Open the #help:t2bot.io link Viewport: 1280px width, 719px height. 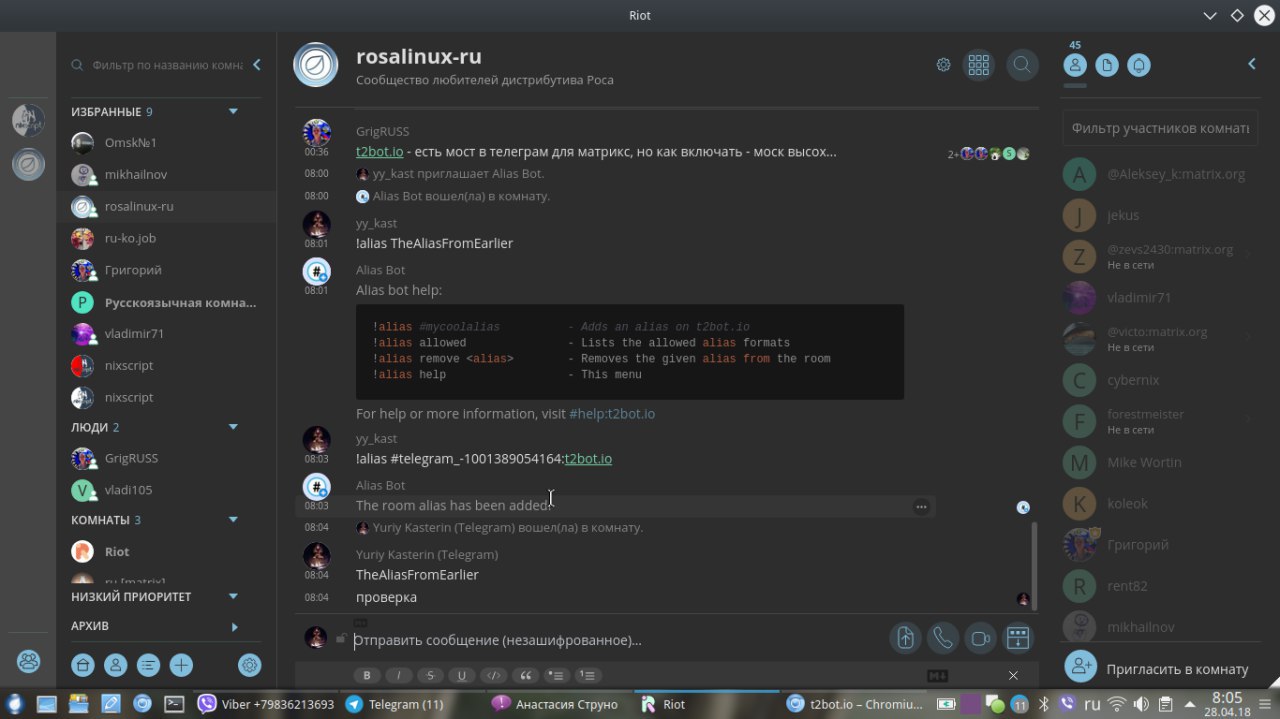click(x=612, y=414)
